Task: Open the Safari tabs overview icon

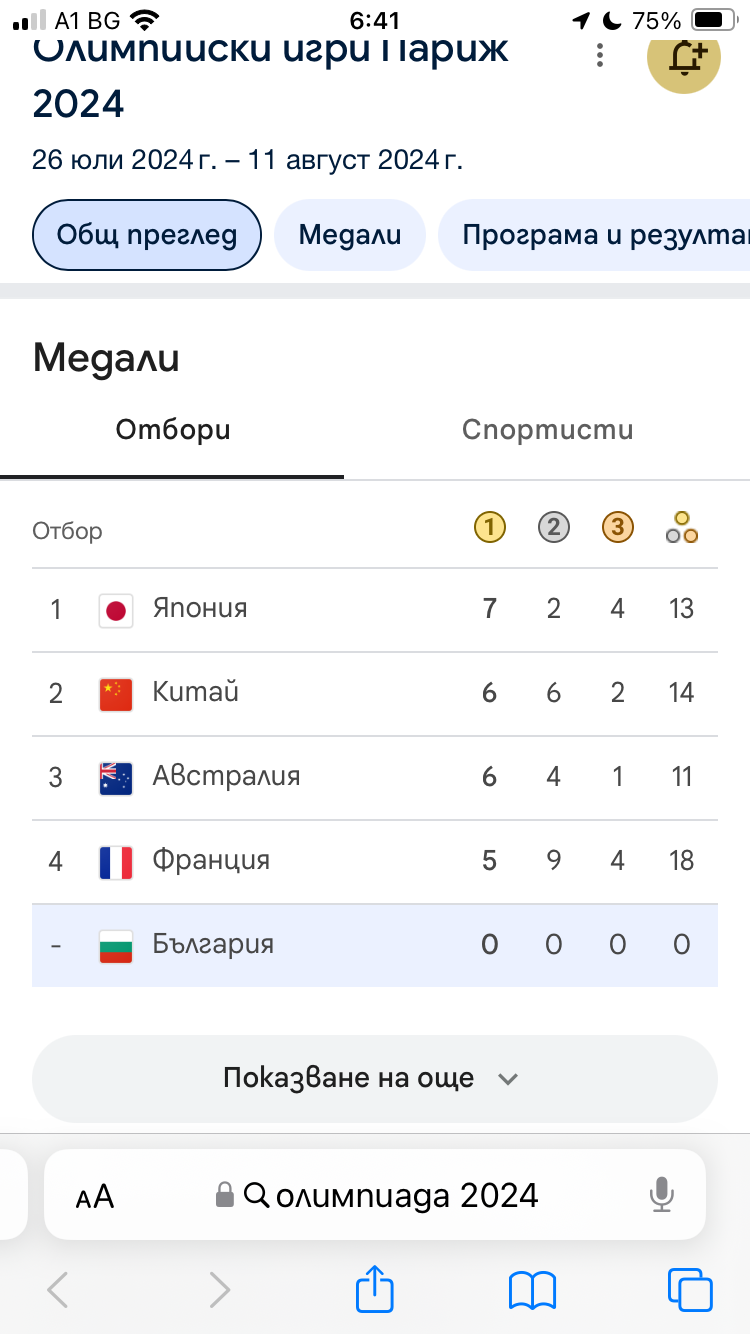Action: (x=690, y=1290)
